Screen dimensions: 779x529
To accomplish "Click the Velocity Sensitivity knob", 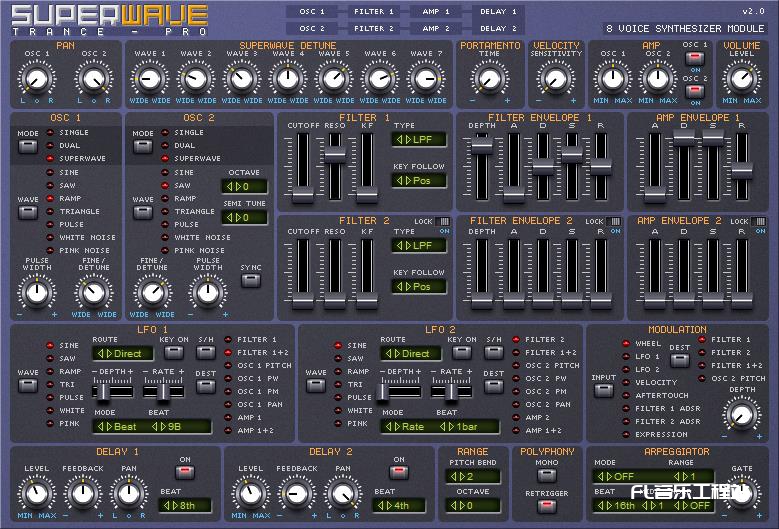I will [555, 78].
